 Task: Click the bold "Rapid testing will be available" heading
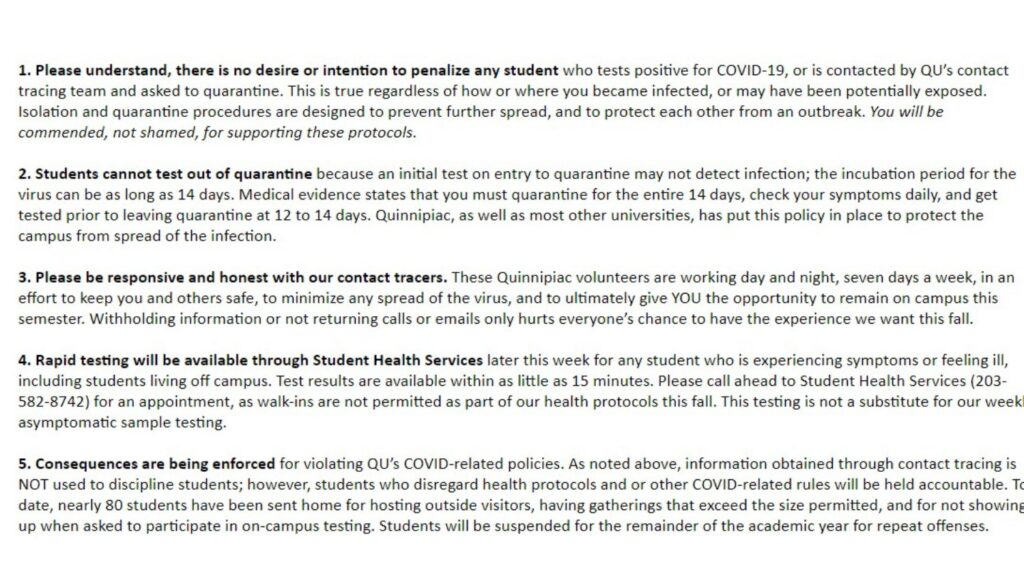[250, 359]
